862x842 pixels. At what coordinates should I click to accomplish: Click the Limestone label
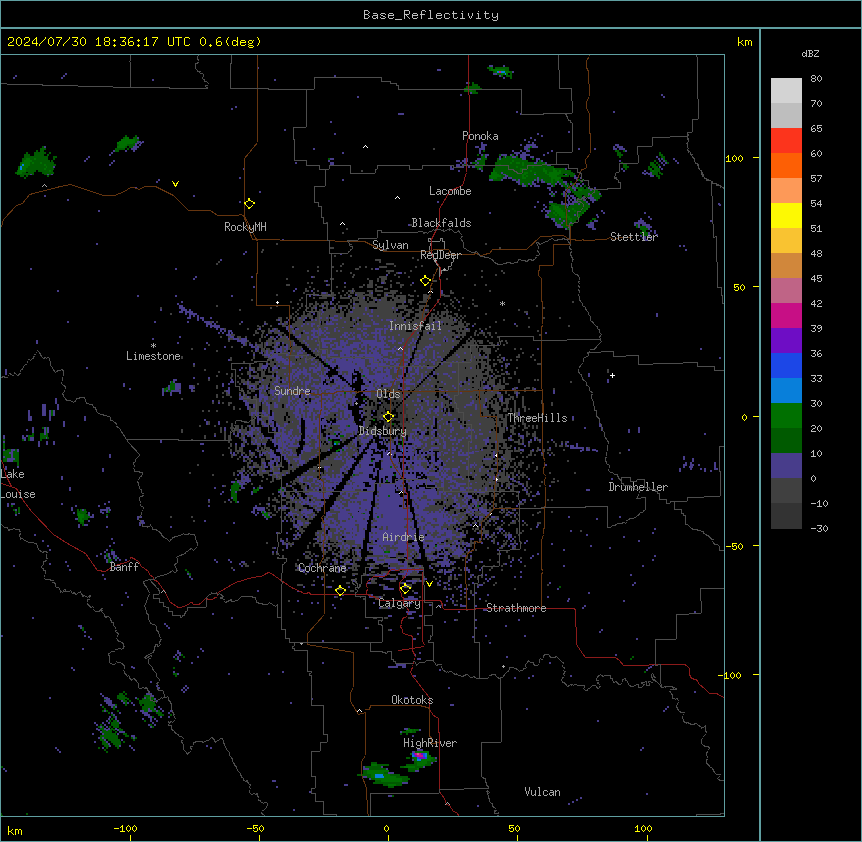(153, 356)
